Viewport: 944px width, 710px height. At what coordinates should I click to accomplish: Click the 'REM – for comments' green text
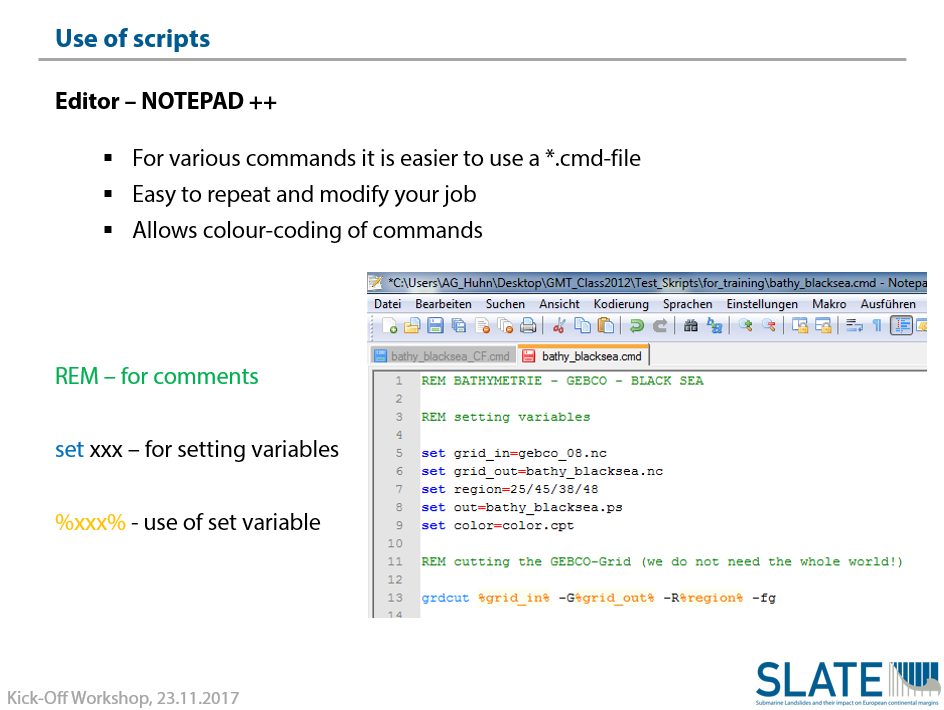157,376
